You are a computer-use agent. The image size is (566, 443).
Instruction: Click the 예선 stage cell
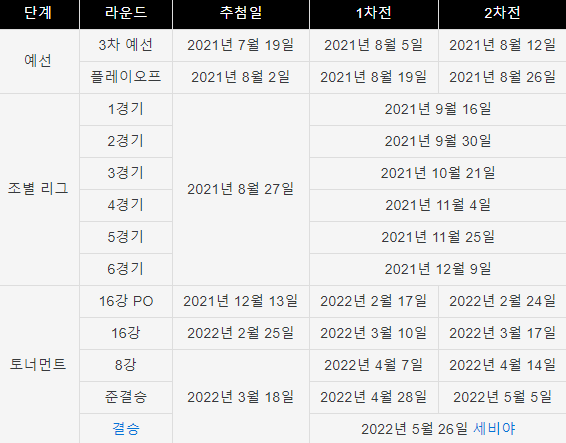point(38,61)
